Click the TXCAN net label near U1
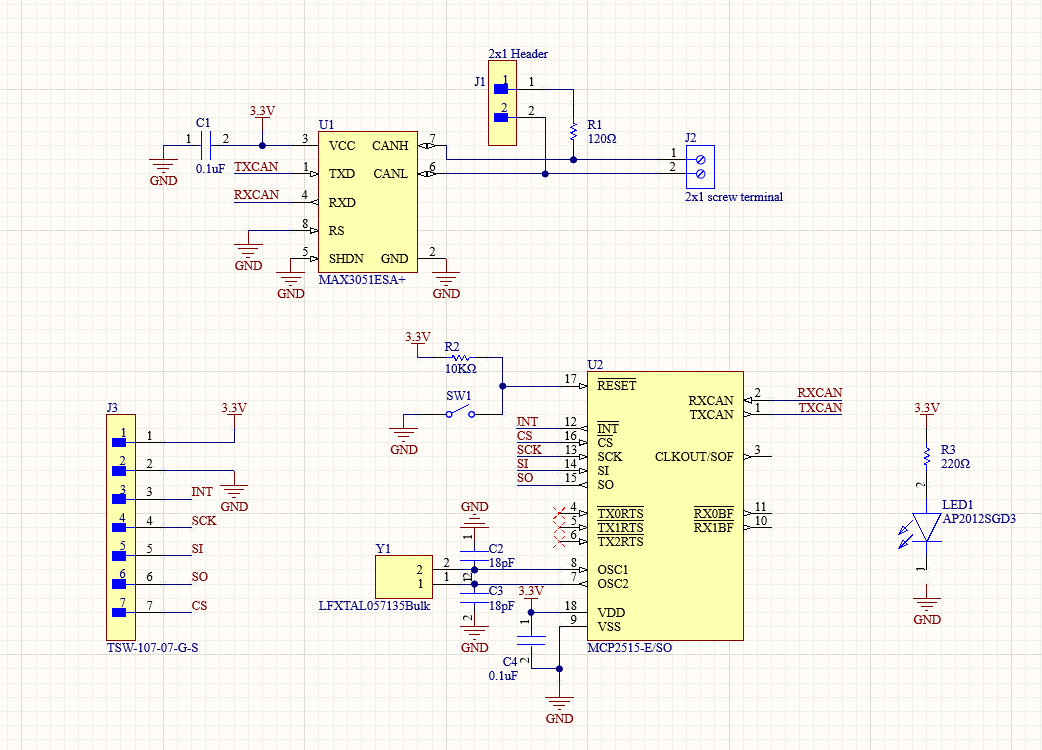 point(256,167)
